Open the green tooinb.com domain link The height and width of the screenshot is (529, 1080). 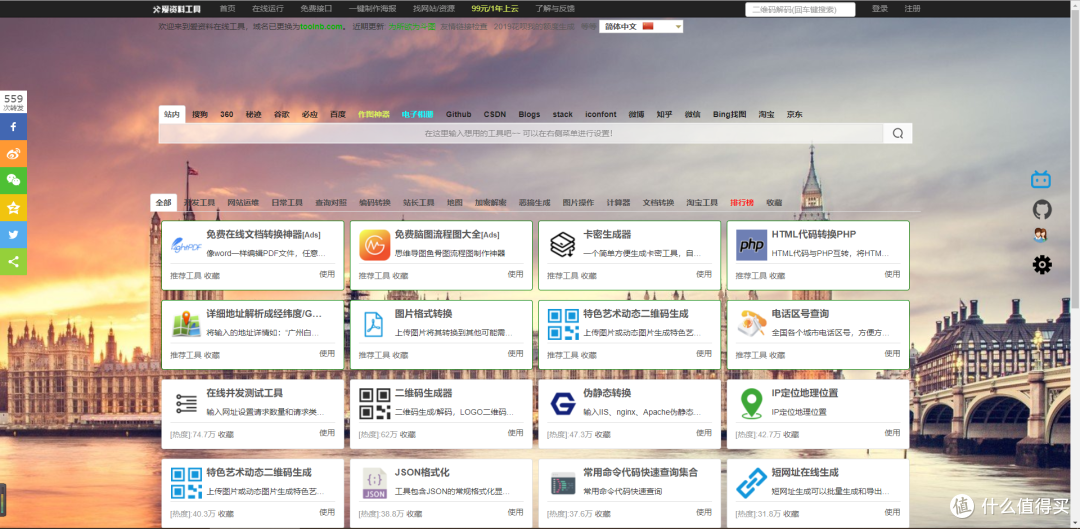(322, 26)
